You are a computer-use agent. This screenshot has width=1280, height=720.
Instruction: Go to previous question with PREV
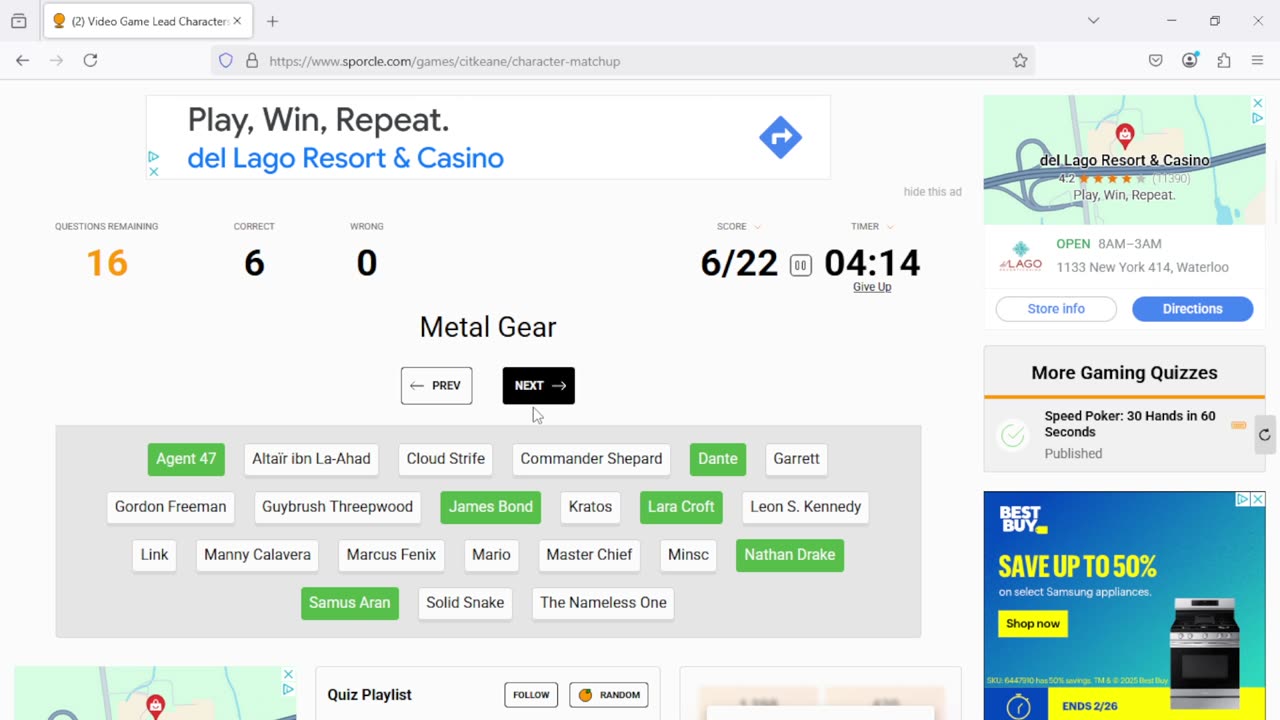tap(436, 386)
